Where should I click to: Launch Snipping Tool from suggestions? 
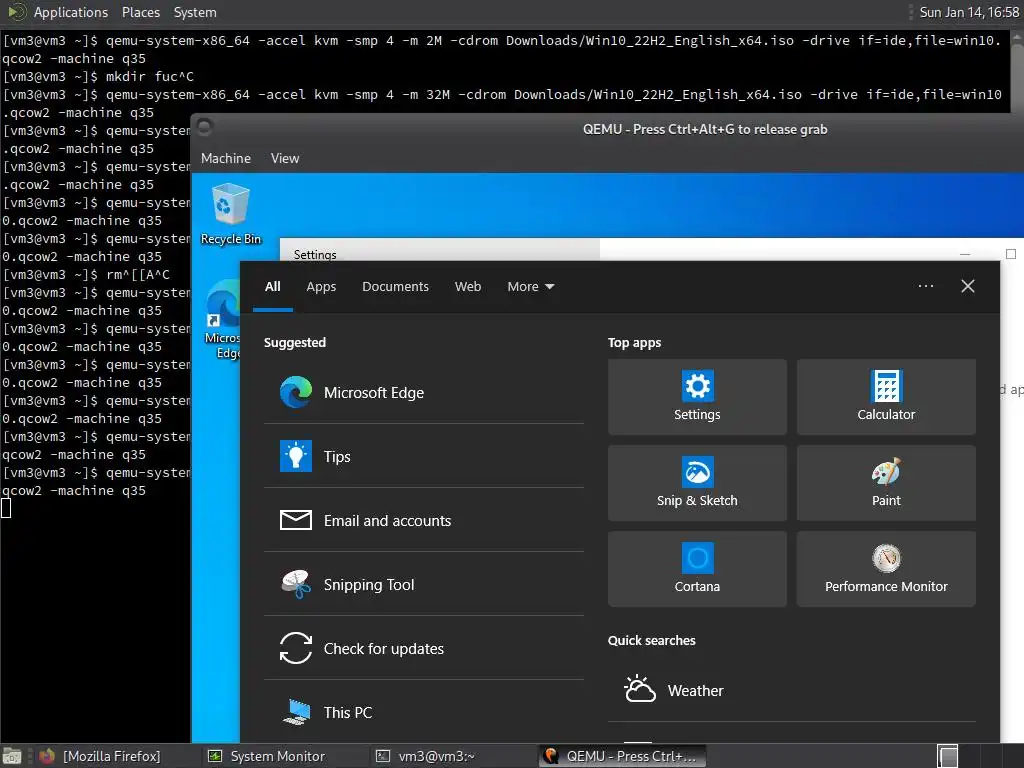click(423, 584)
